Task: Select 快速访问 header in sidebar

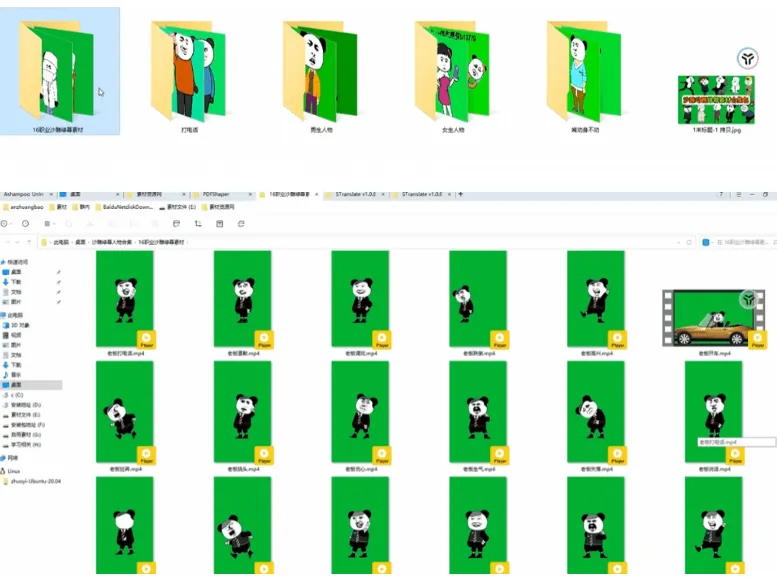Action: pos(14,262)
